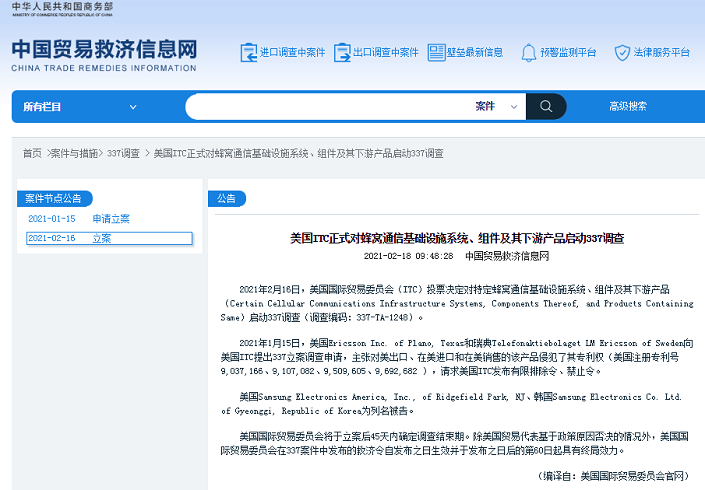Open the 案件 search type dropdown
Screen dimensions: 705x490
coord(496,107)
